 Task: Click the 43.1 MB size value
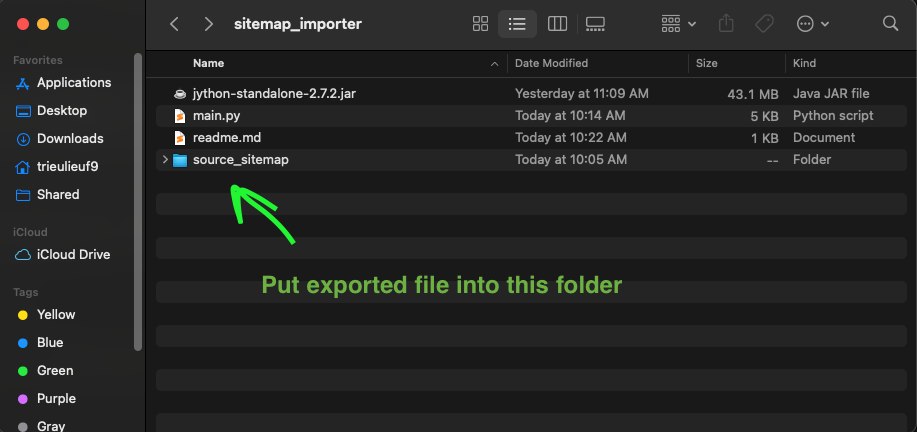(753, 94)
